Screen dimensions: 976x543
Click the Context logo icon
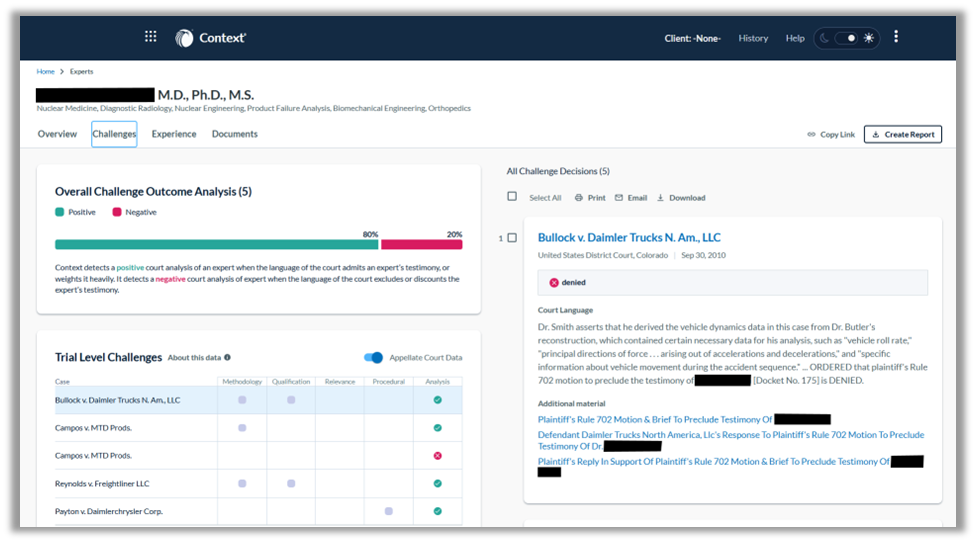184,38
